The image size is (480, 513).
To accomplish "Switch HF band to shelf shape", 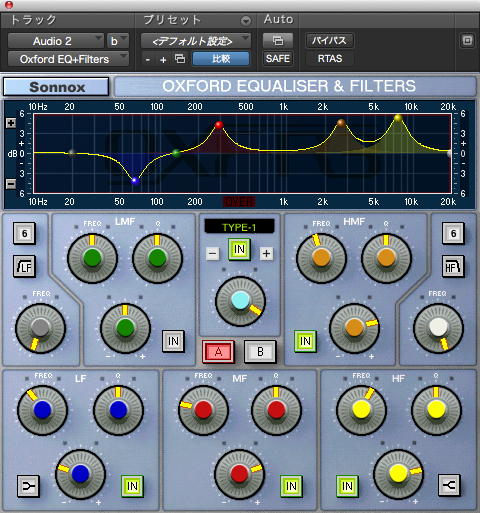I will [449, 485].
